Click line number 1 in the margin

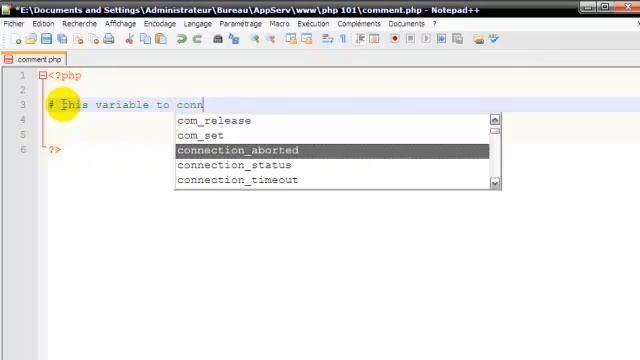(x=22, y=76)
